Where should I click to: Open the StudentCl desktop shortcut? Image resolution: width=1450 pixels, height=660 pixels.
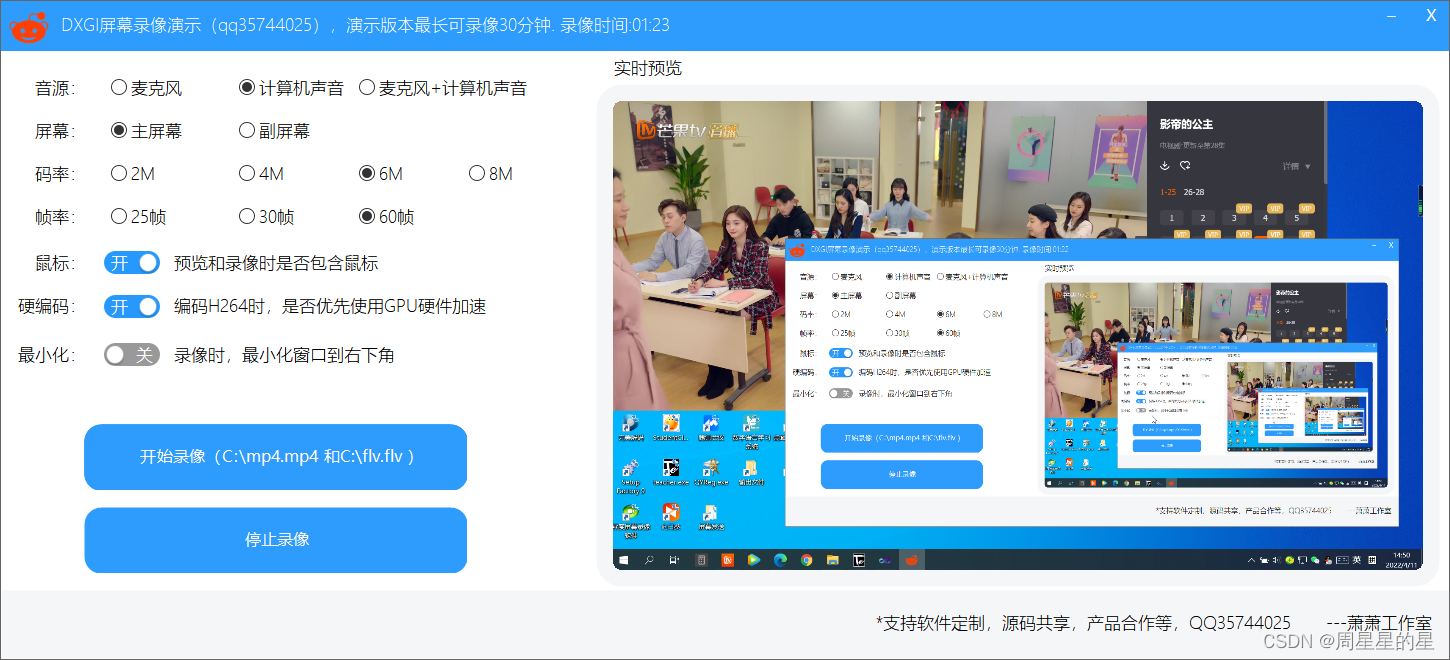(671, 424)
